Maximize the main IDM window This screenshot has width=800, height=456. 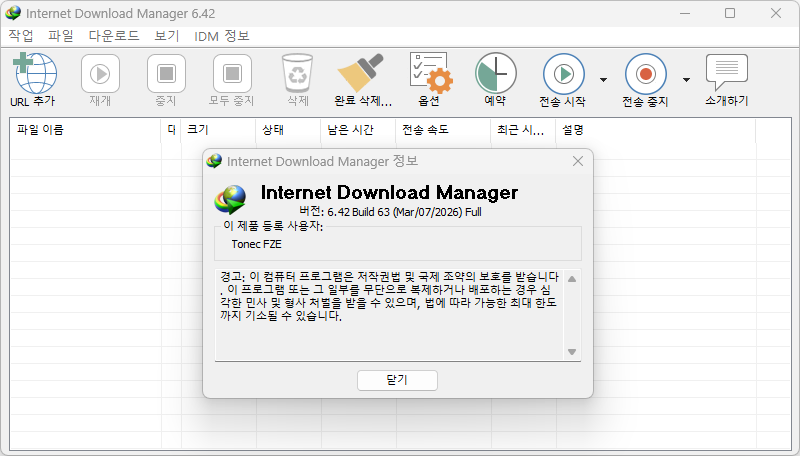pos(730,13)
